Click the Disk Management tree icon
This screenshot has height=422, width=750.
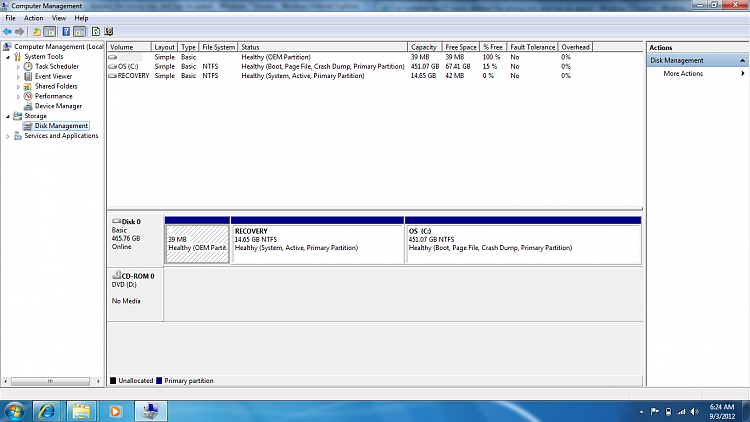click(28, 126)
